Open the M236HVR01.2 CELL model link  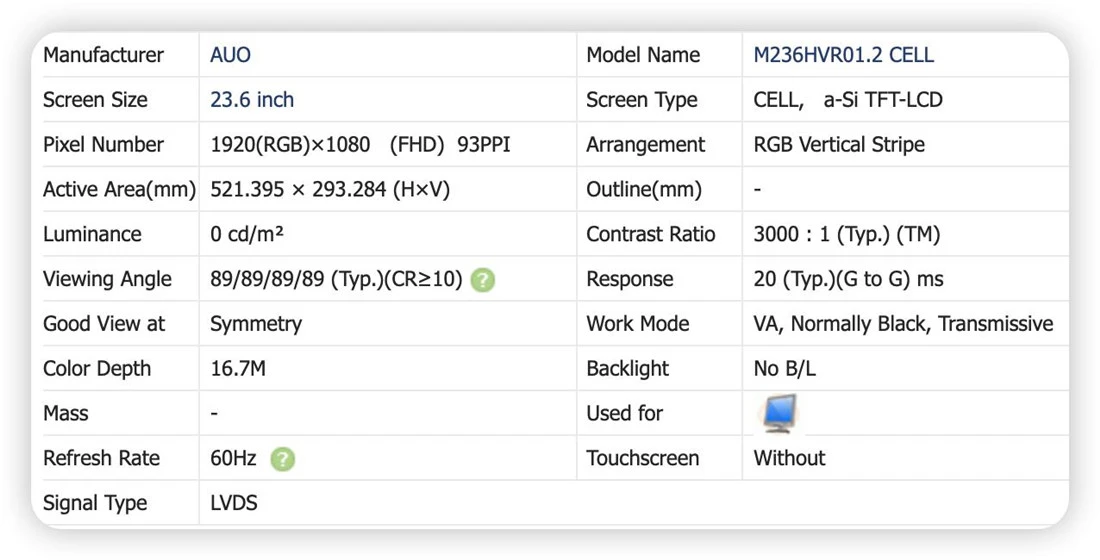point(843,55)
